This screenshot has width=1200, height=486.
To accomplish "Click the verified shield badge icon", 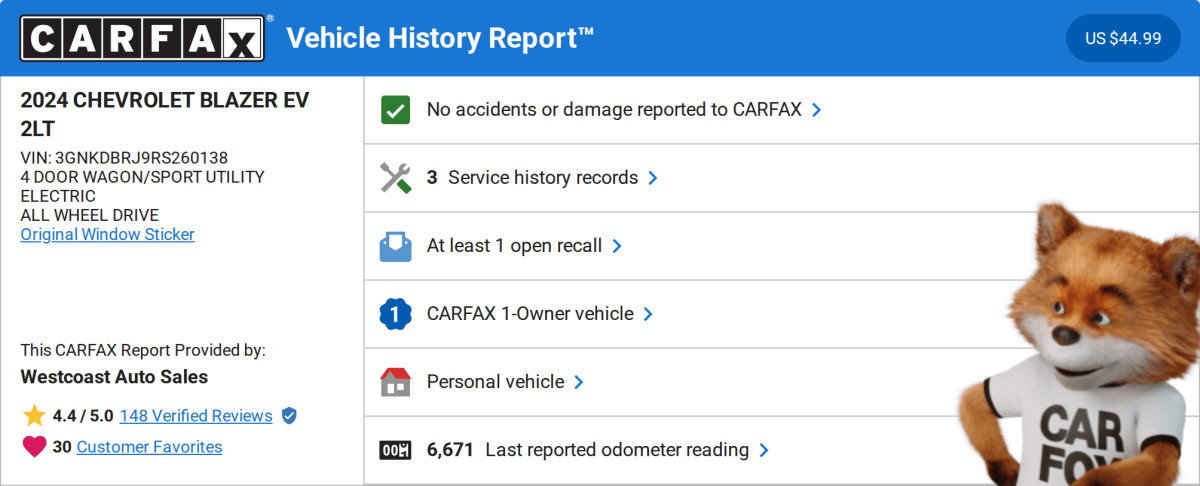I will [x=289, y=416].
